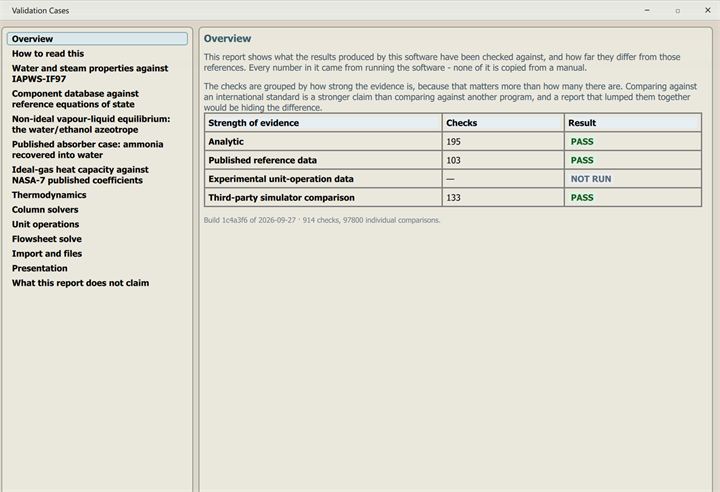The width and height of the screenshot is (720, 492).
Task: Select the Published reference data row label
Action: coord(262,160)
